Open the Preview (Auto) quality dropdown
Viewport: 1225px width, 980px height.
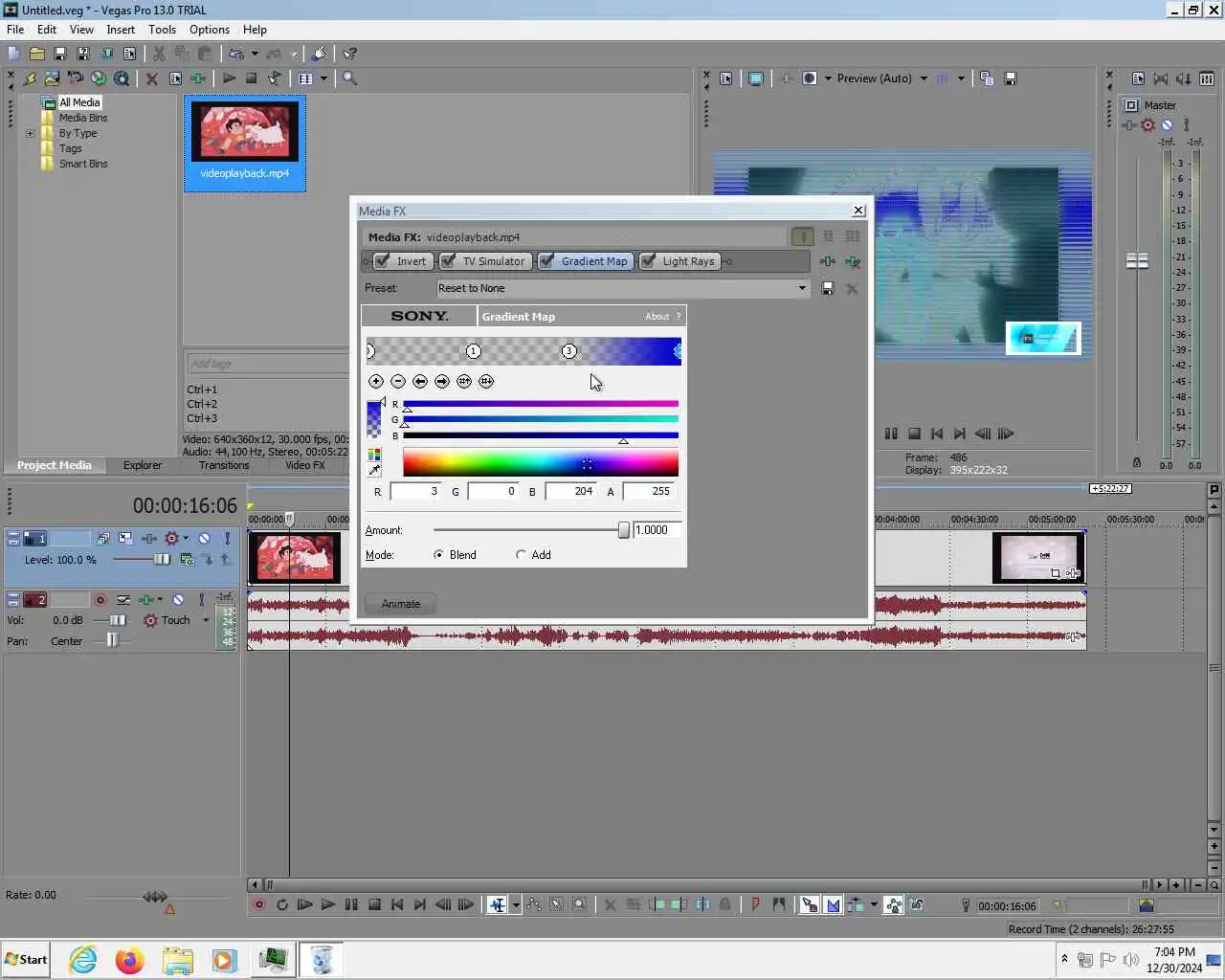pyautogui.click(x=924, y=78)
